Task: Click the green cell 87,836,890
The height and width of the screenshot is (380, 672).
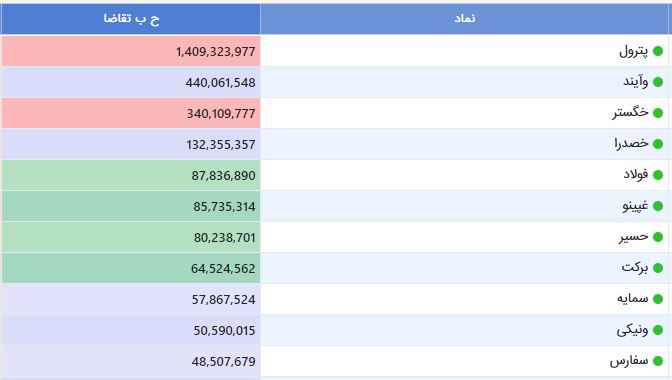Action: (x=131, y=175)
